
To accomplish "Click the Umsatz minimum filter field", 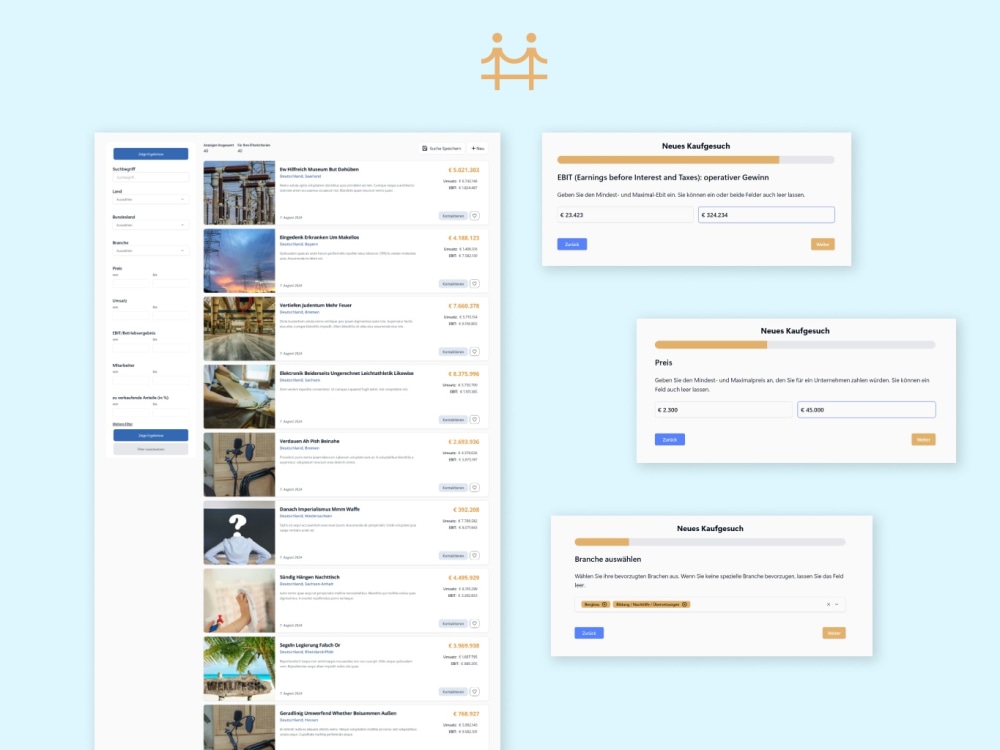I will (131, 315).
